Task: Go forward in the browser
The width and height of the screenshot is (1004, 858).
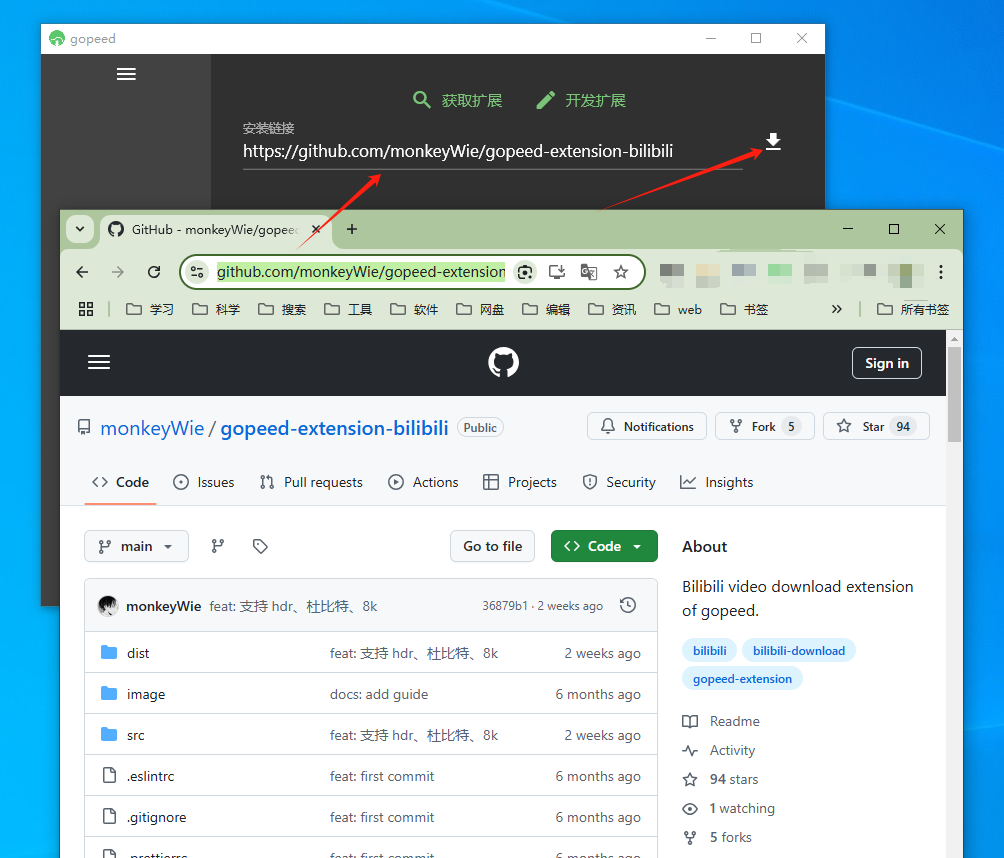Action: pos(118,272)
